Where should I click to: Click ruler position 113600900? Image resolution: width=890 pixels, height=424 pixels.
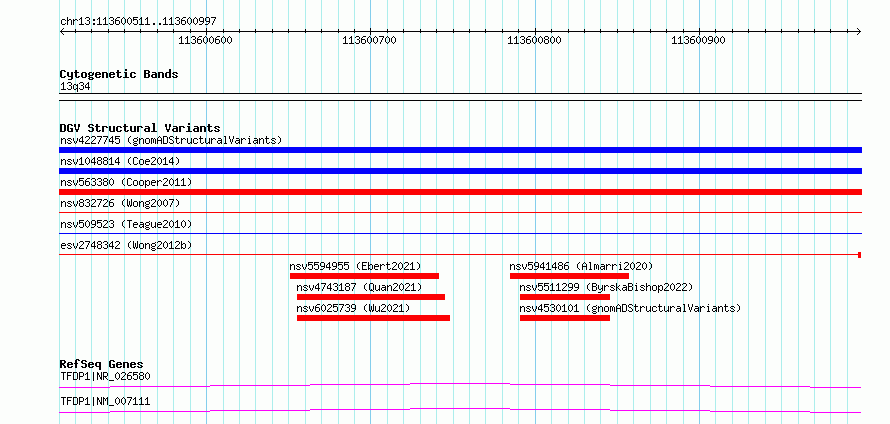pyautogui.click(x=698, y=40)
